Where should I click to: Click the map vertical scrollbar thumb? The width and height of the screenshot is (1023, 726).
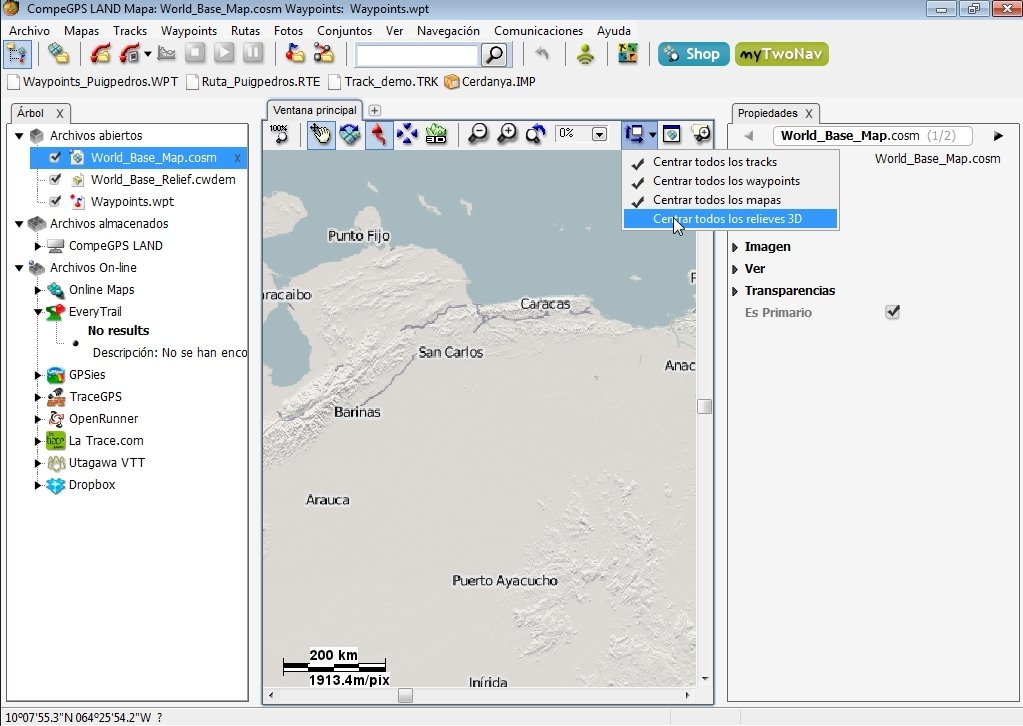click(704, 406)
